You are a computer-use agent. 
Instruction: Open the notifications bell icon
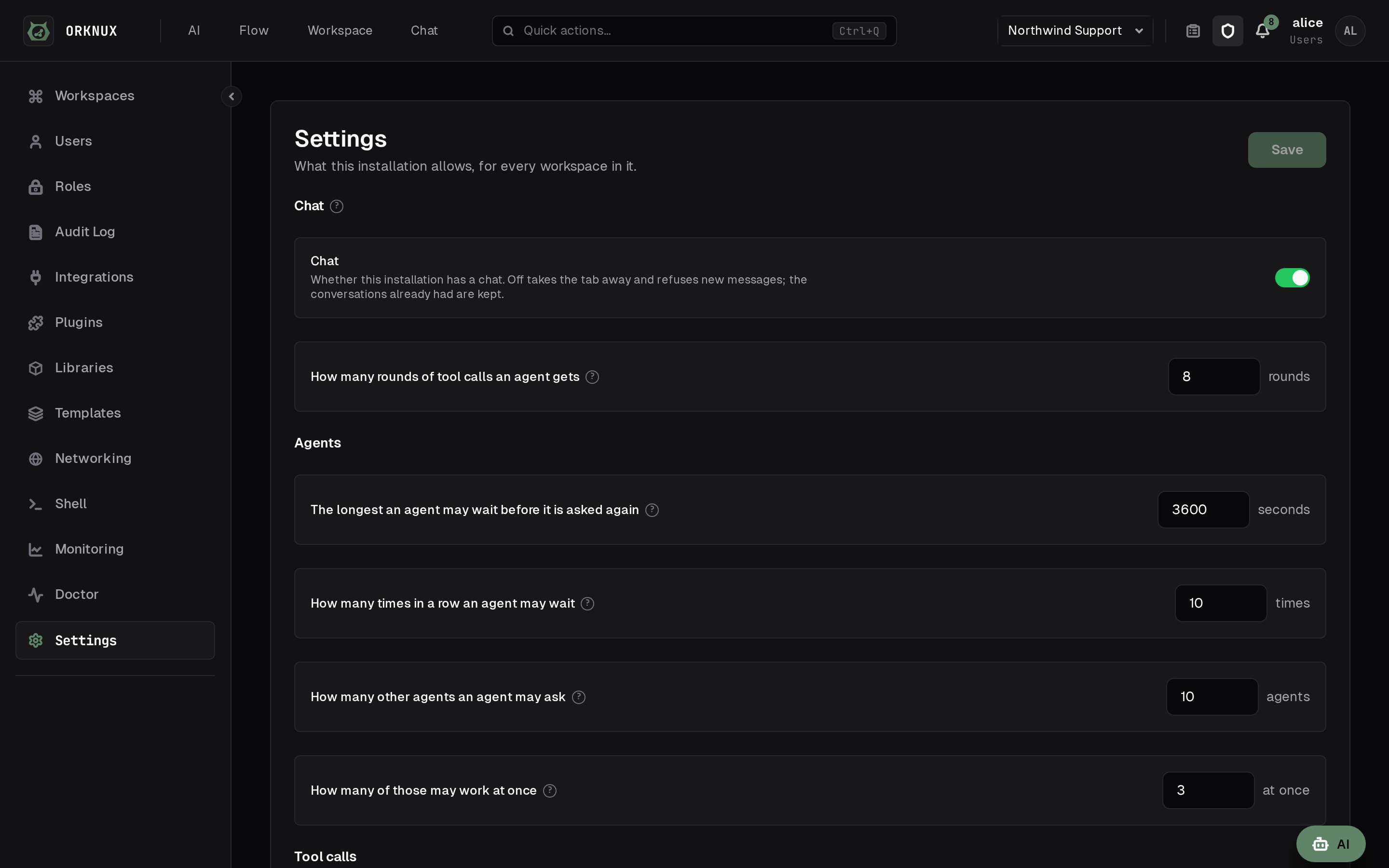click(1262, 31)
